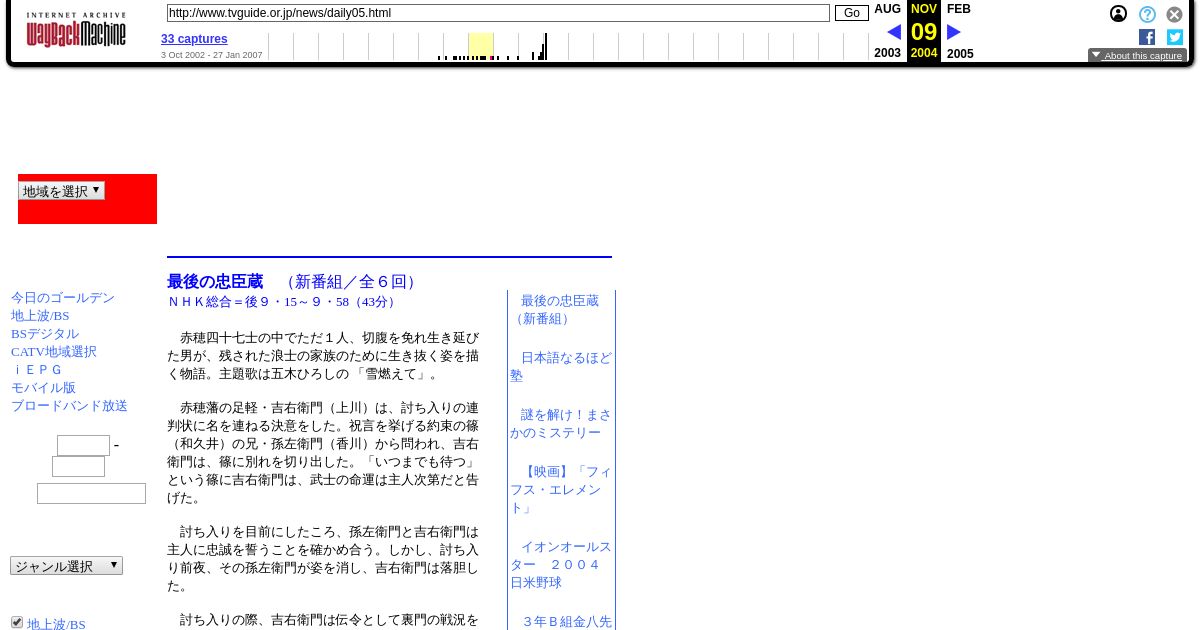Click the Wayback Machine logo
This screenshot has width=1200, height=630.
76,31
